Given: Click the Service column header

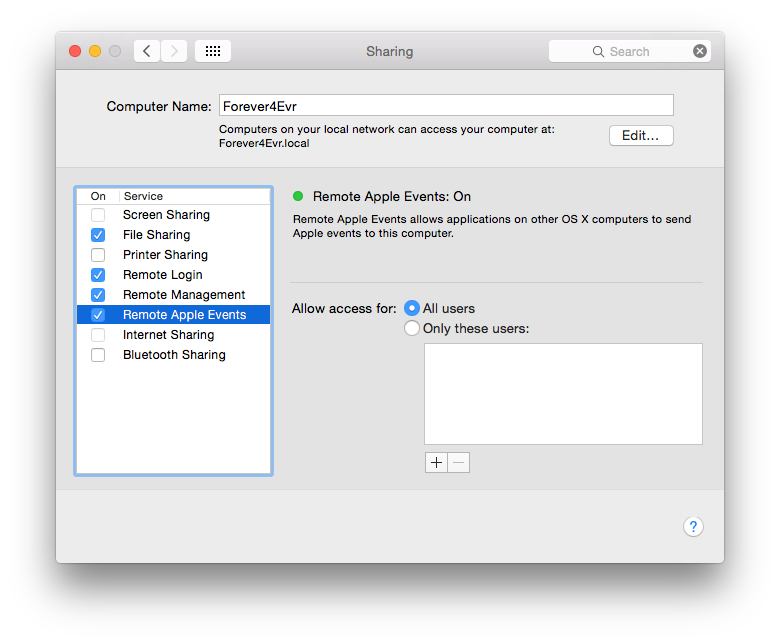Looking at the screenshot, I should tap(195, 196).
